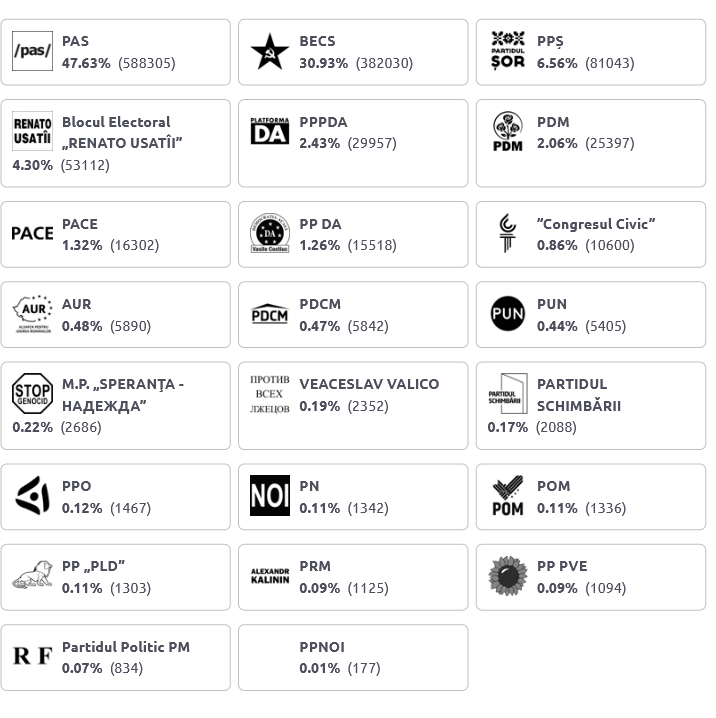The height and width of the screenshot is (718, 716).
Task: Click the AUR map logo
Action: click(33, 314)
